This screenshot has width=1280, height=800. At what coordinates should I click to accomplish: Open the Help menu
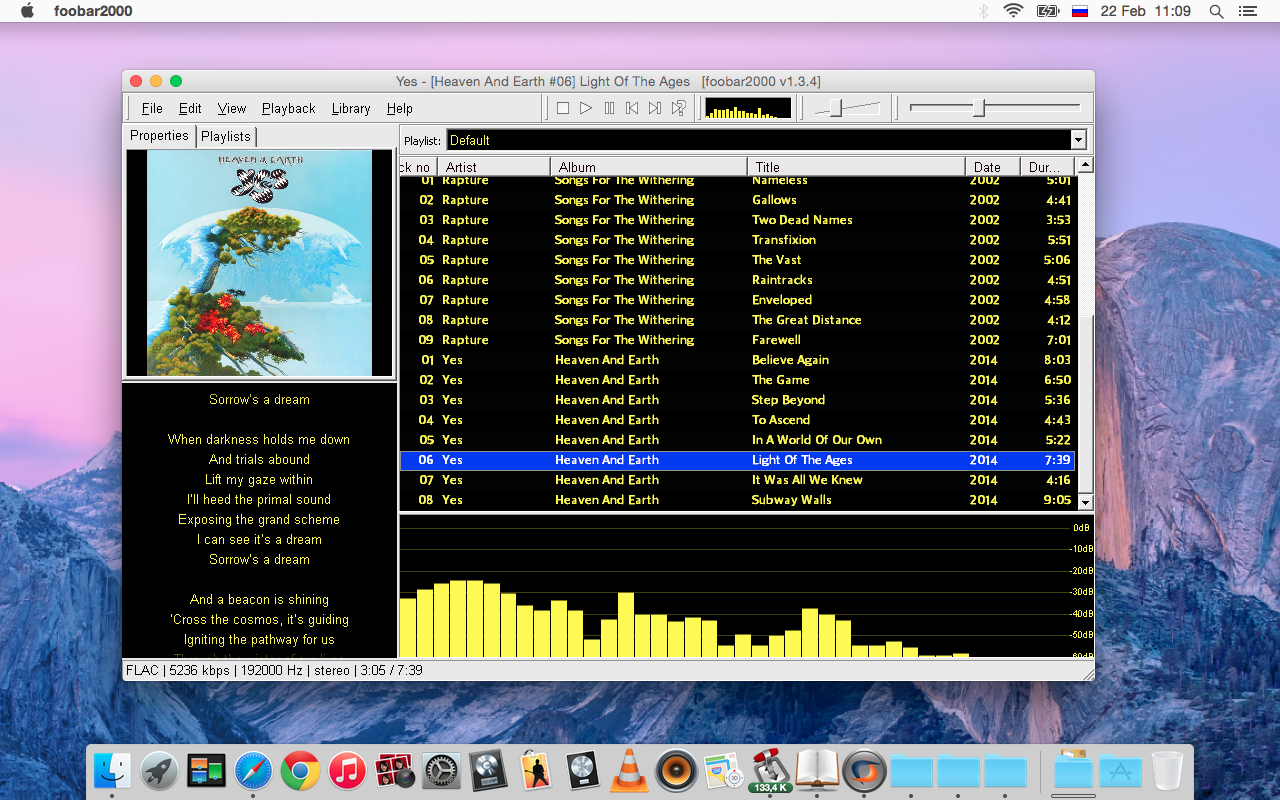(400, 108)
